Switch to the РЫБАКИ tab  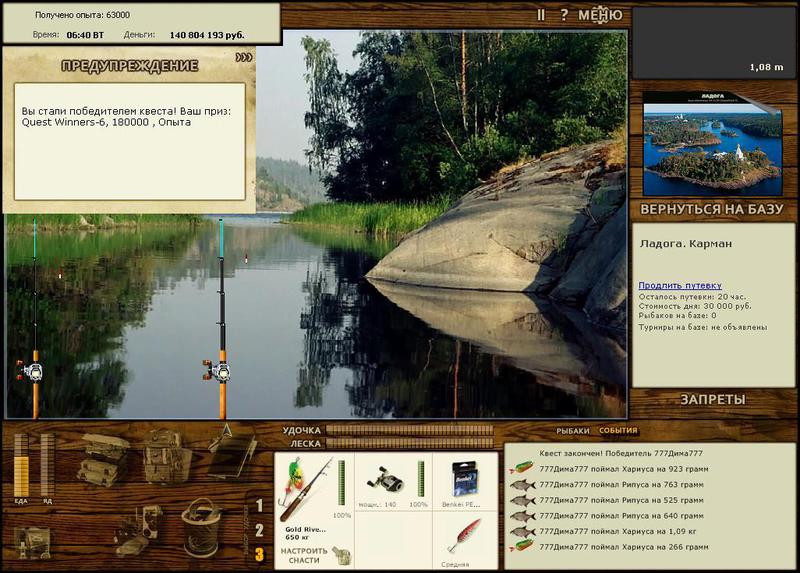(572, 431)
